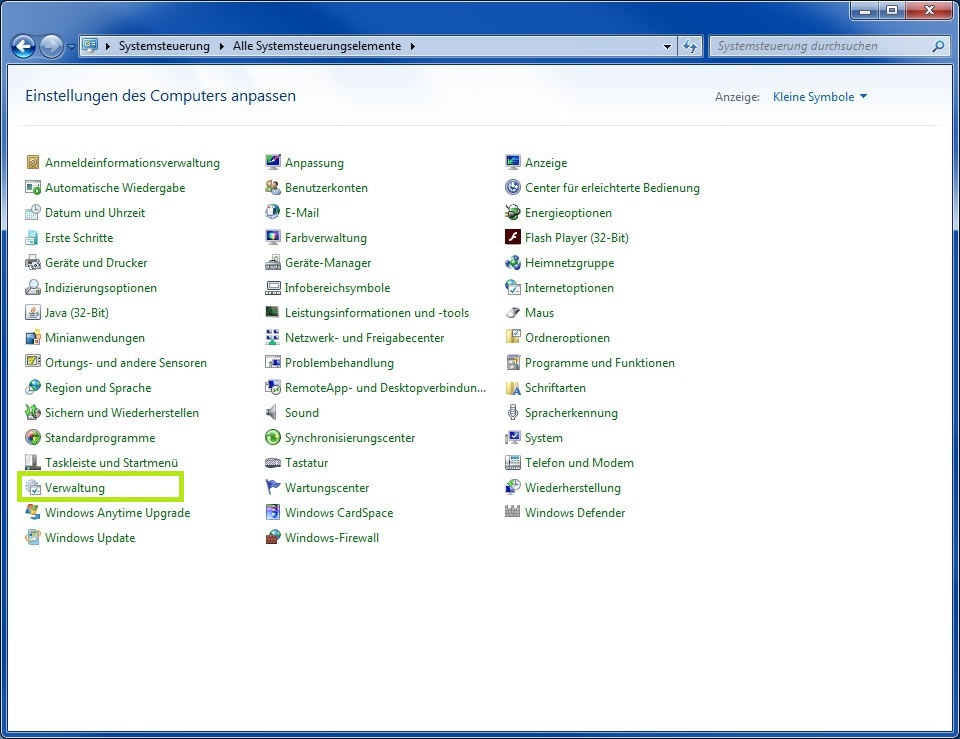Click the Verwaltung gear icon
The height and width of the screenshot is (739, 960).
pos(32,487)
